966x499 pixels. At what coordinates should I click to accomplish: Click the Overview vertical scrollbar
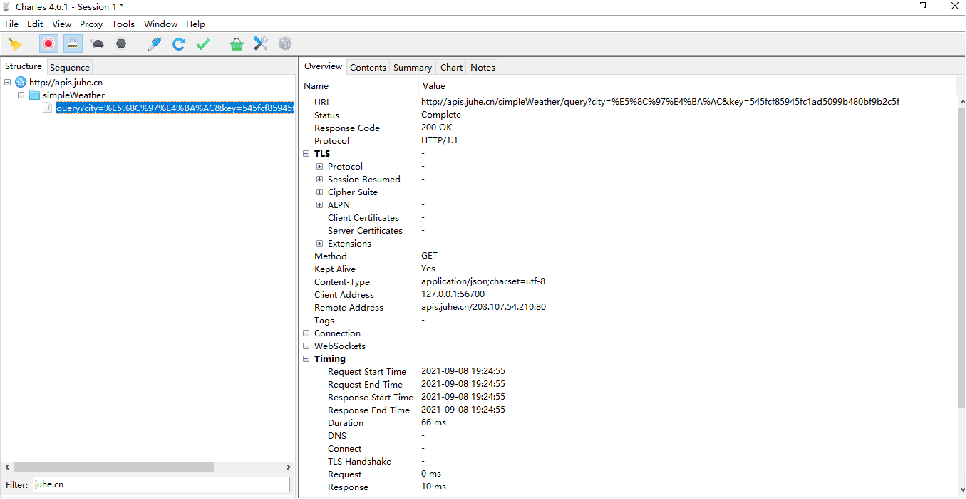pos(961,257)
